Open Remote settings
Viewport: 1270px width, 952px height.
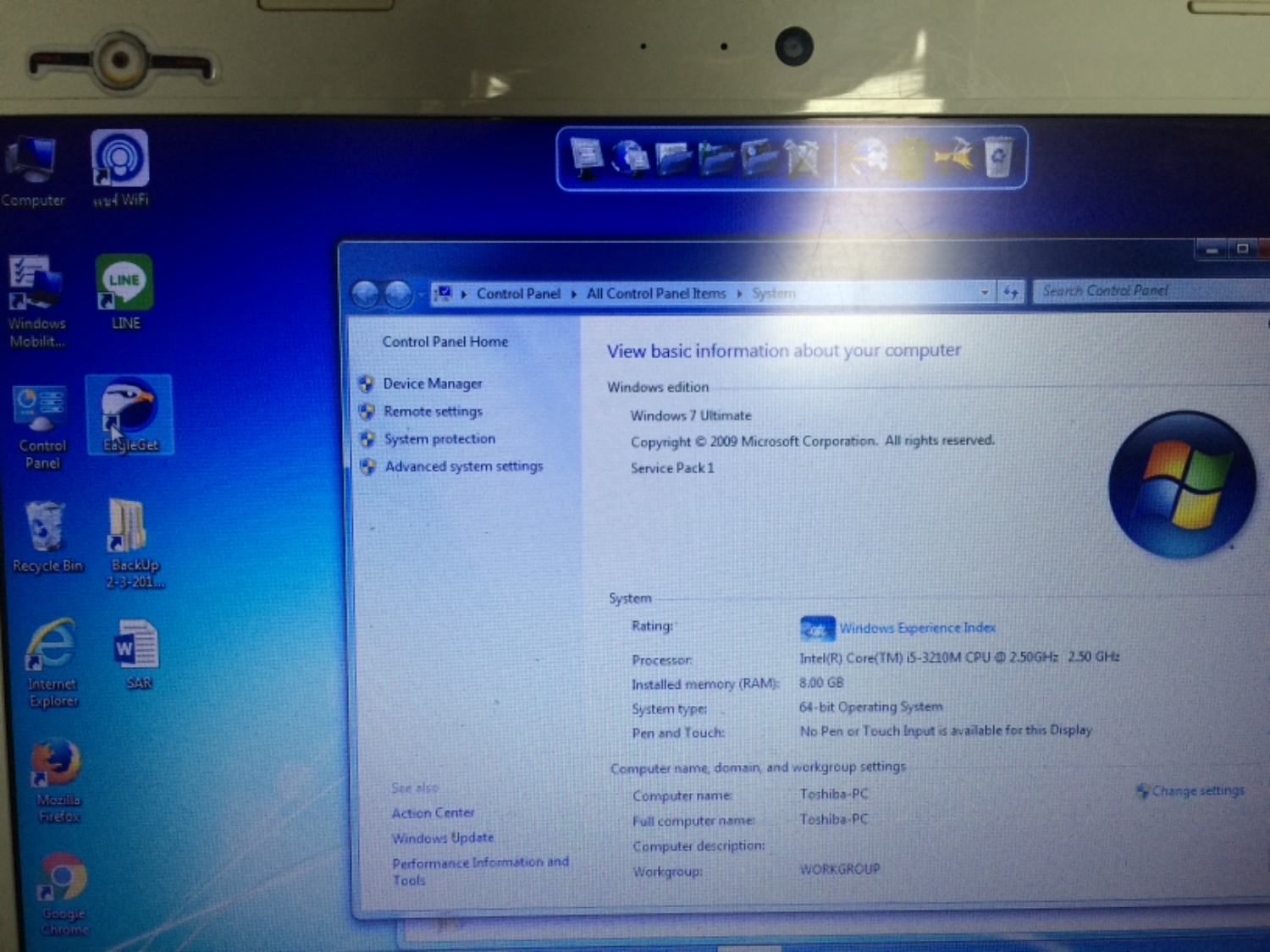click(x=433, y=411)
